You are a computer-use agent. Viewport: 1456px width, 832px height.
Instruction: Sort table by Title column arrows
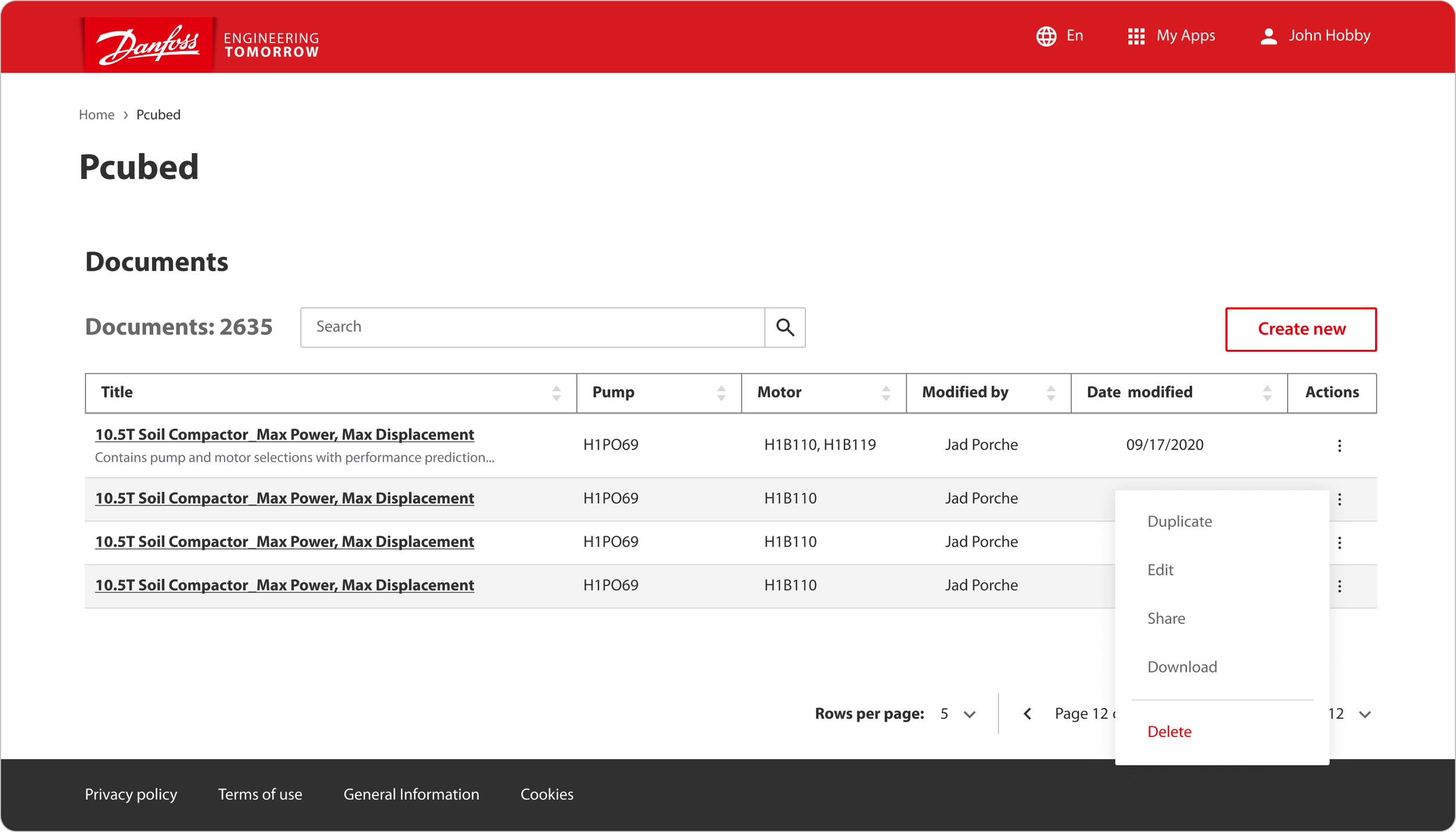(x=556, y=393)
